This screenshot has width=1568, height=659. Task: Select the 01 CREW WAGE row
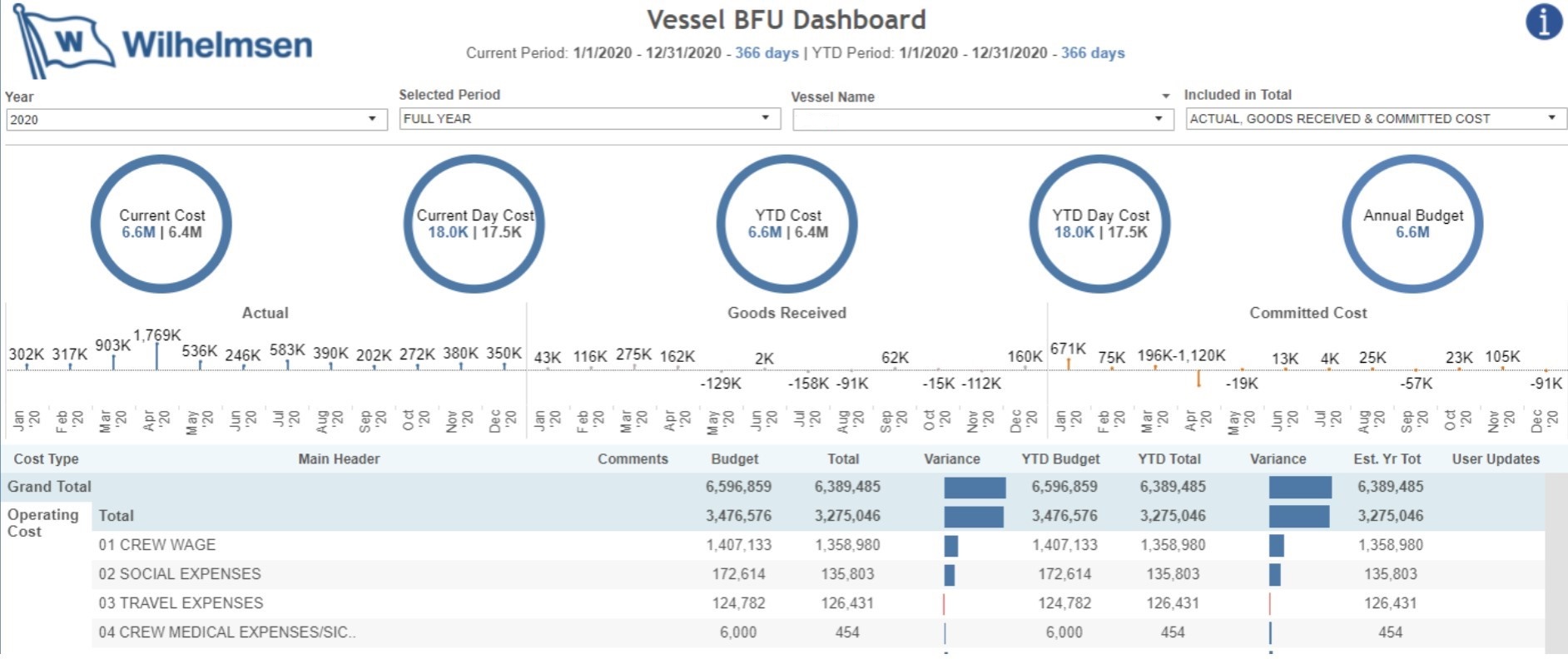[157, 545]
